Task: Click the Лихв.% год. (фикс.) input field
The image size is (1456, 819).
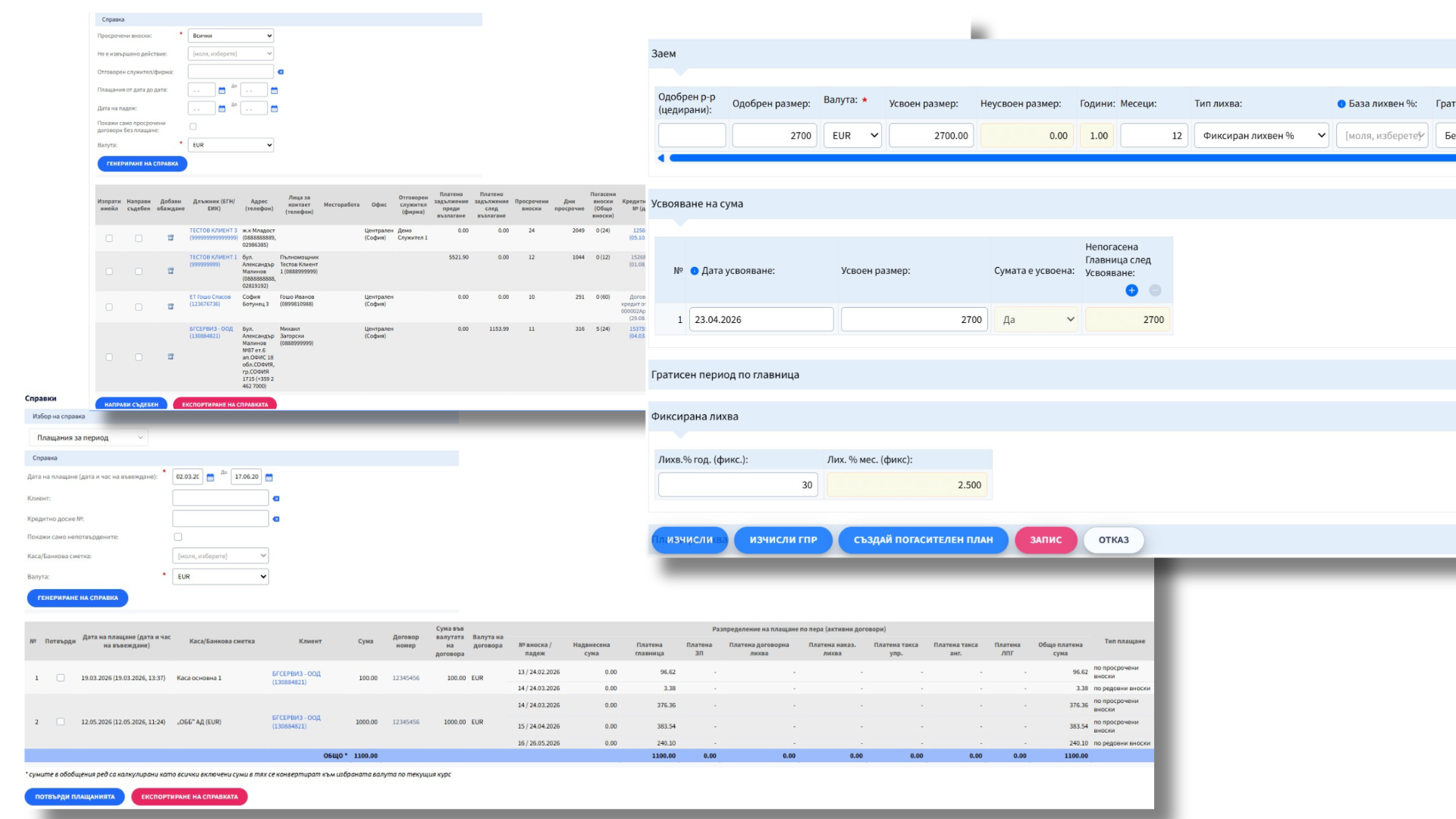Action: coord(738,485)
